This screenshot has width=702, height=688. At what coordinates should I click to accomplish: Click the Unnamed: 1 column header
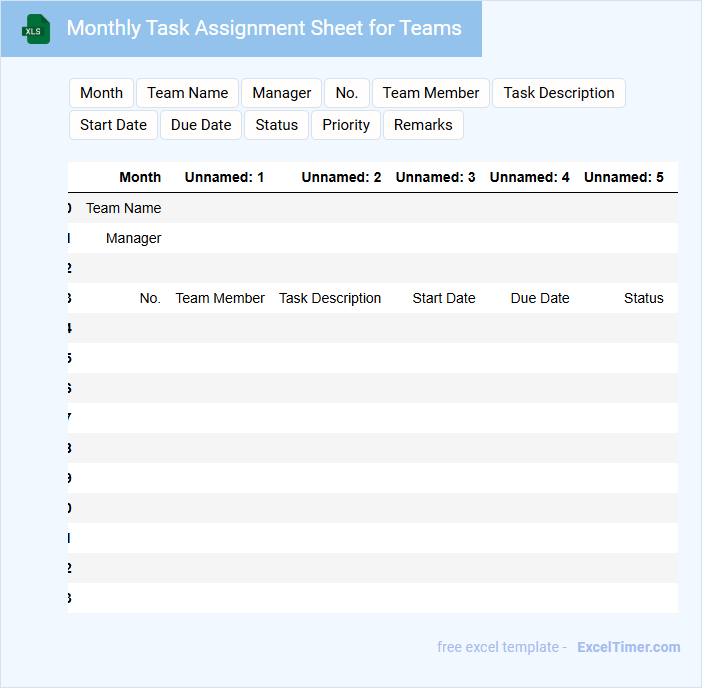224,177
